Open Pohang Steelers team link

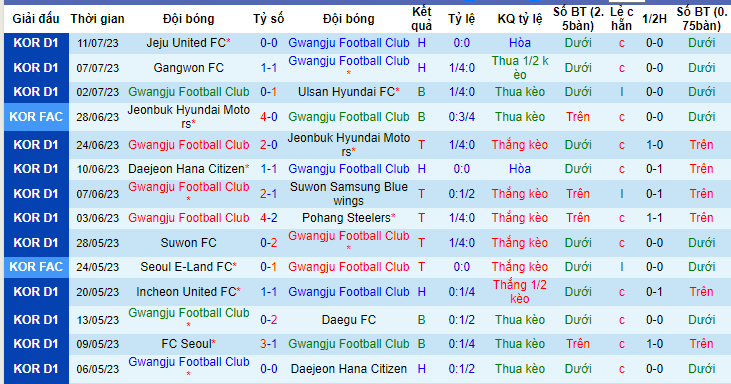pos(346,218)
